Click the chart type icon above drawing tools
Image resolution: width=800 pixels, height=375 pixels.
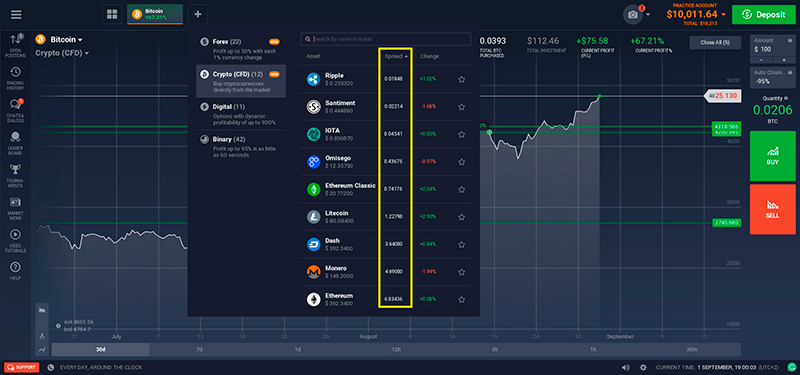42,309
